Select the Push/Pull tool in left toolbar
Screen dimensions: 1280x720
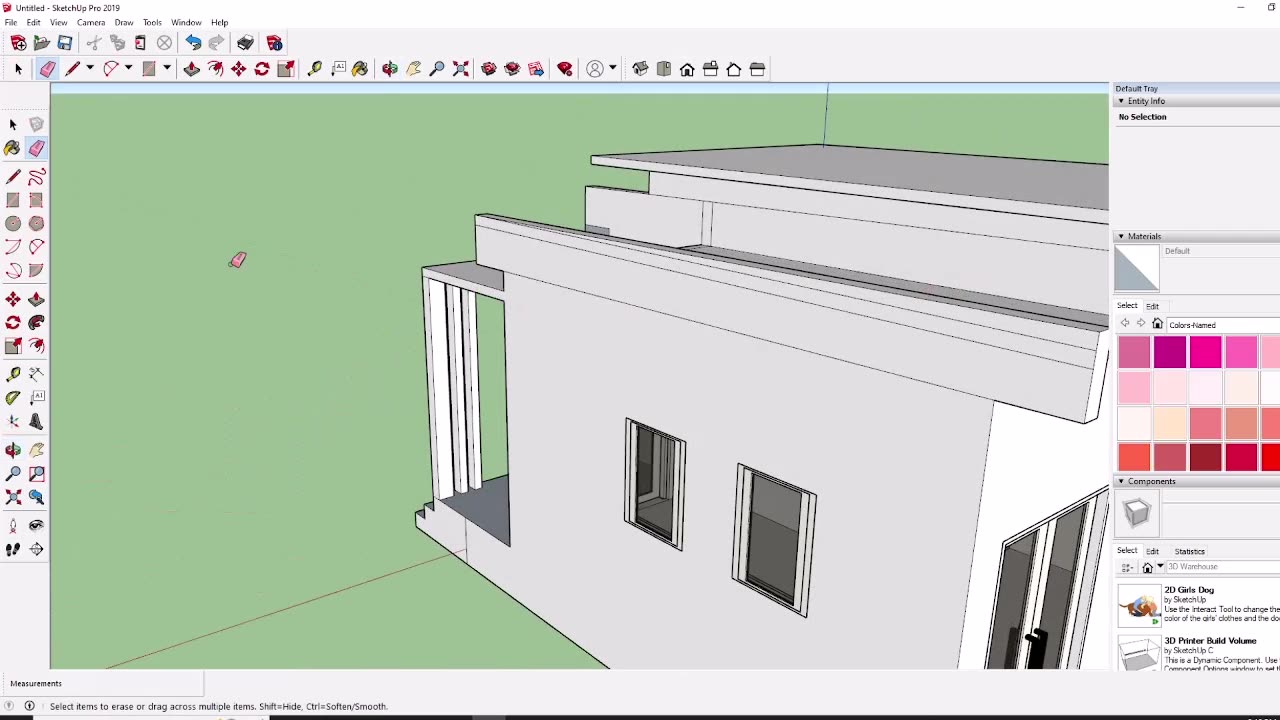click(36, 299)
